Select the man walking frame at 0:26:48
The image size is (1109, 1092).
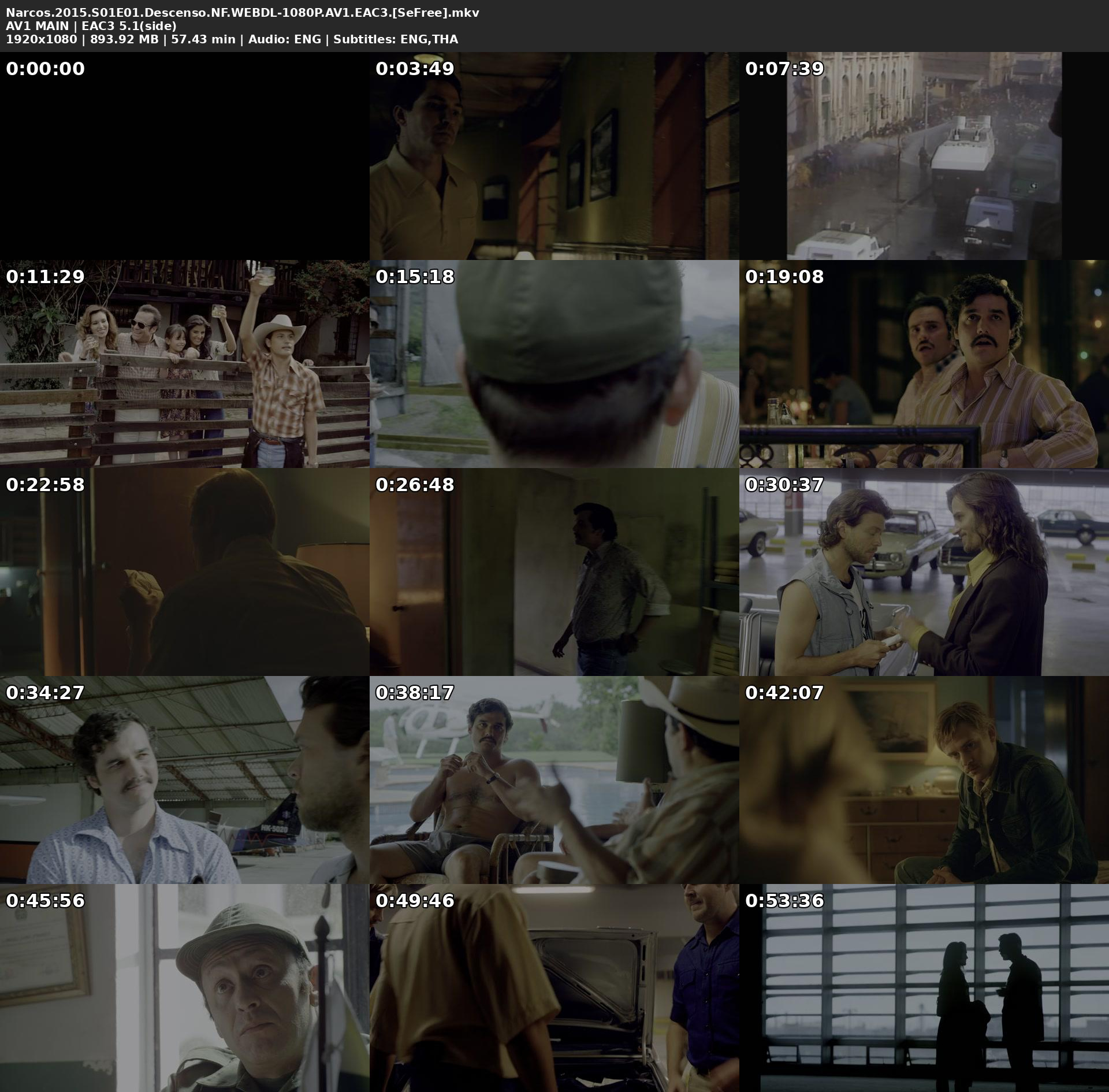point(554,572)
